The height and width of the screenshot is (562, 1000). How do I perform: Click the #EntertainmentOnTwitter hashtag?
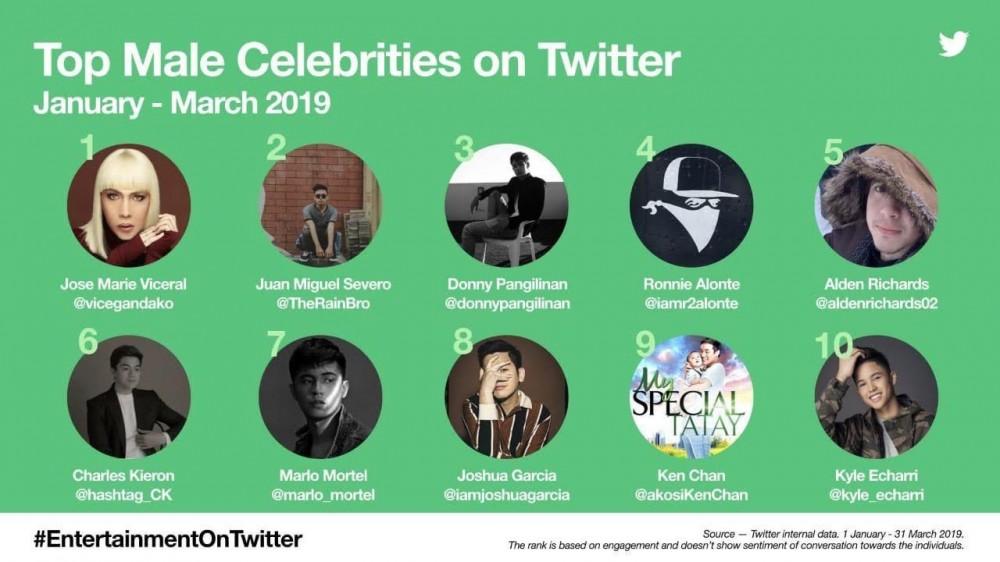coord(168,539)
